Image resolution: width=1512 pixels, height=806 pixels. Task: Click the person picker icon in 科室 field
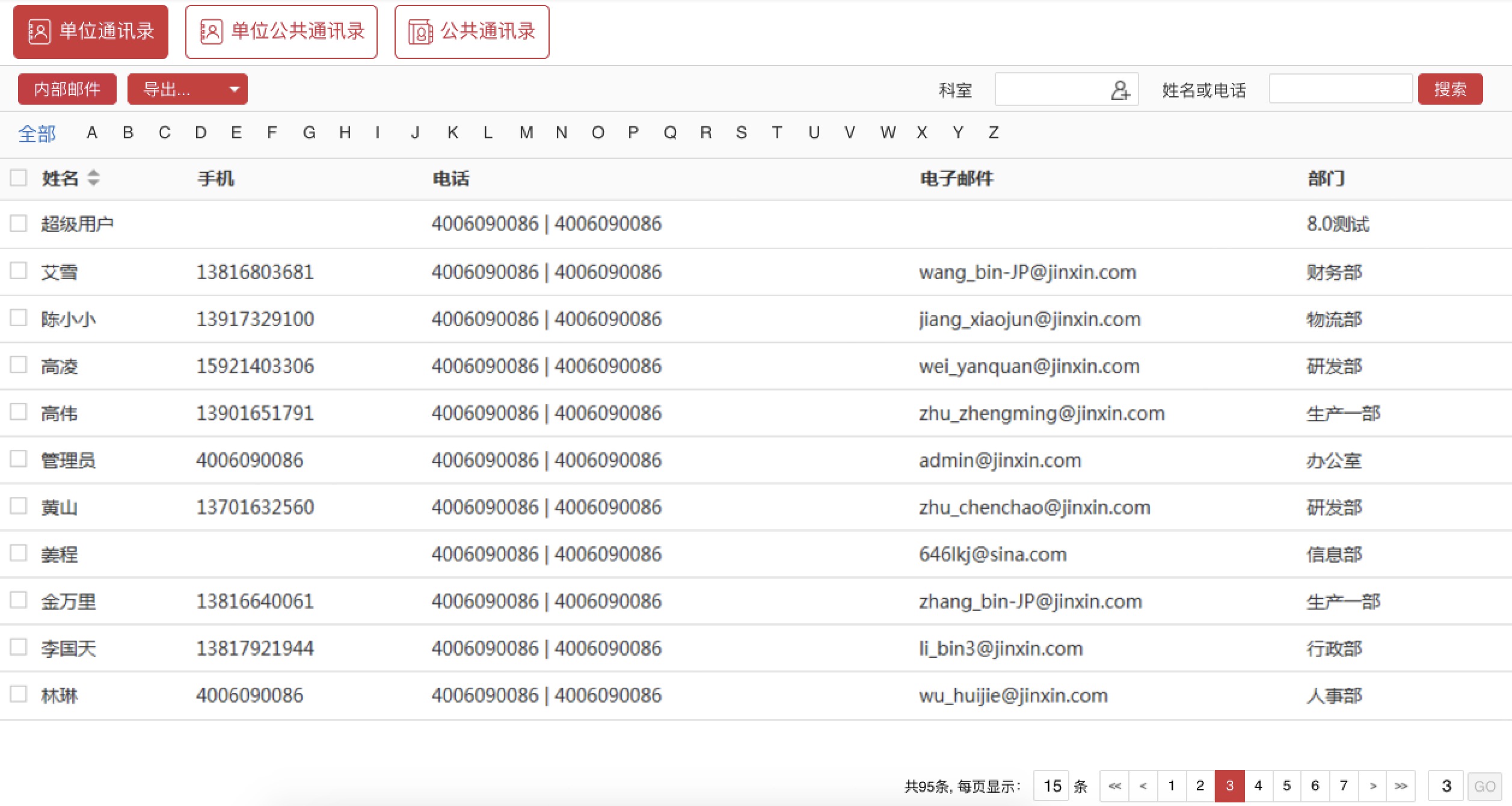click(1120, 90)
